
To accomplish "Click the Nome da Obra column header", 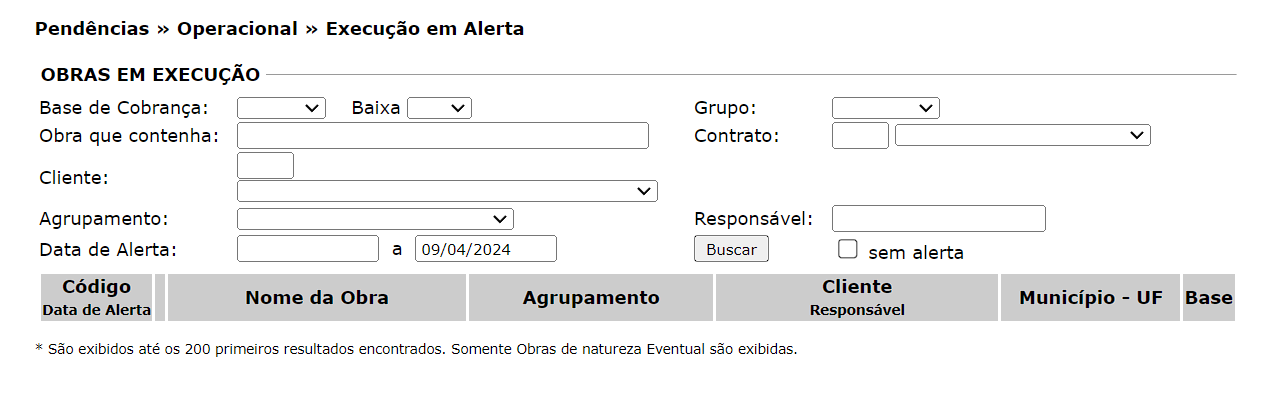I will 317,298.
